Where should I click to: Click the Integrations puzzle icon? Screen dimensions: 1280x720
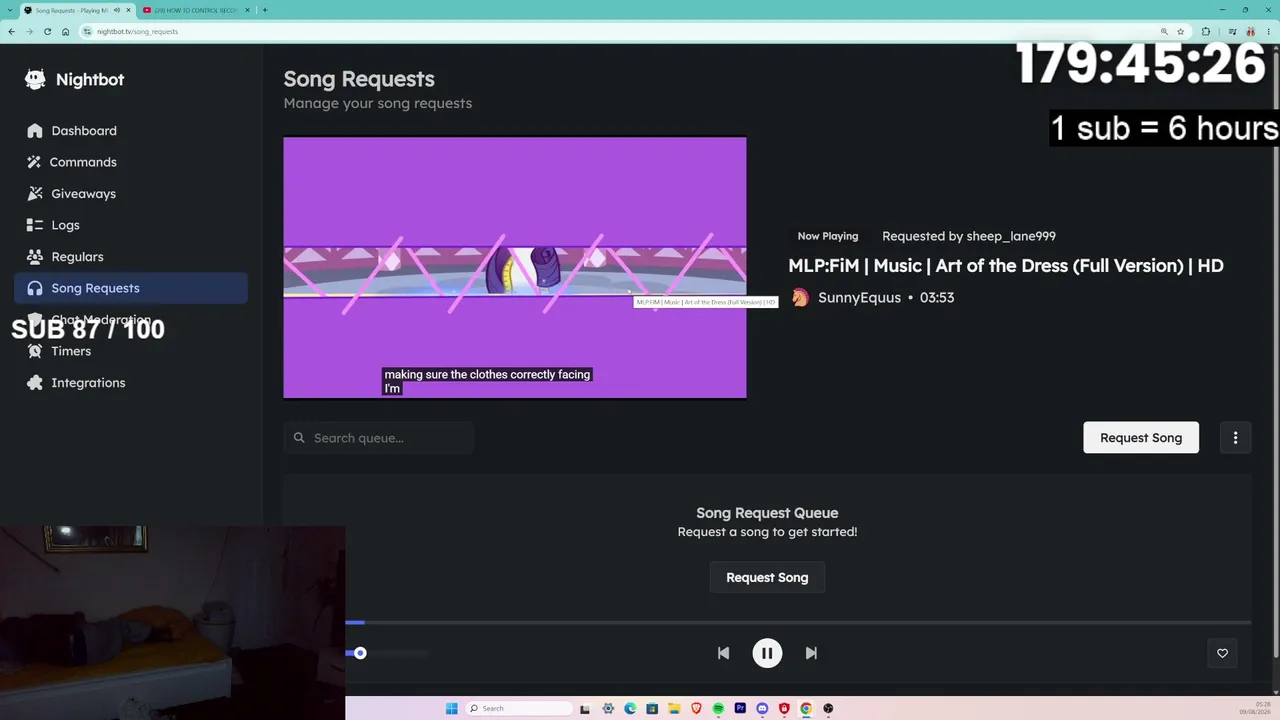(35, 383)
